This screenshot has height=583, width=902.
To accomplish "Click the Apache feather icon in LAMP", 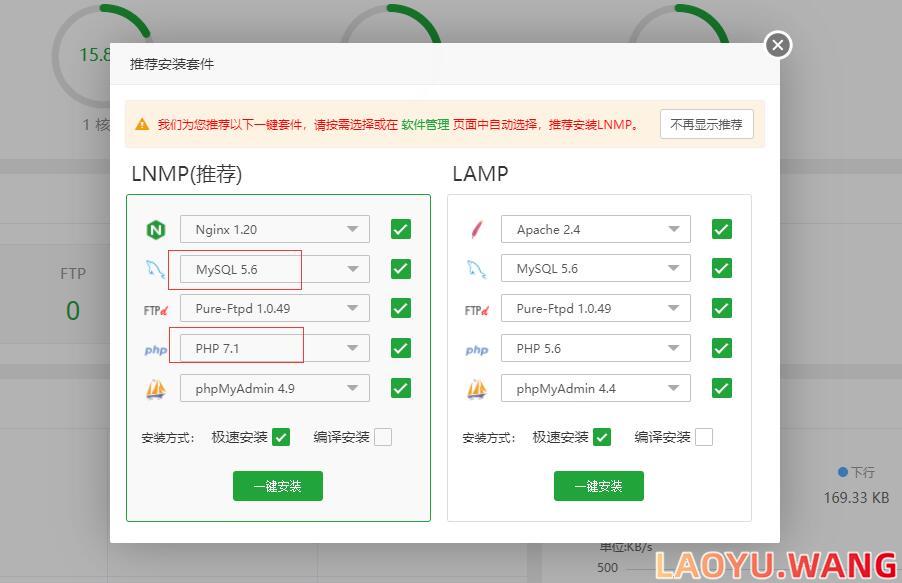I will coord(477,229).
